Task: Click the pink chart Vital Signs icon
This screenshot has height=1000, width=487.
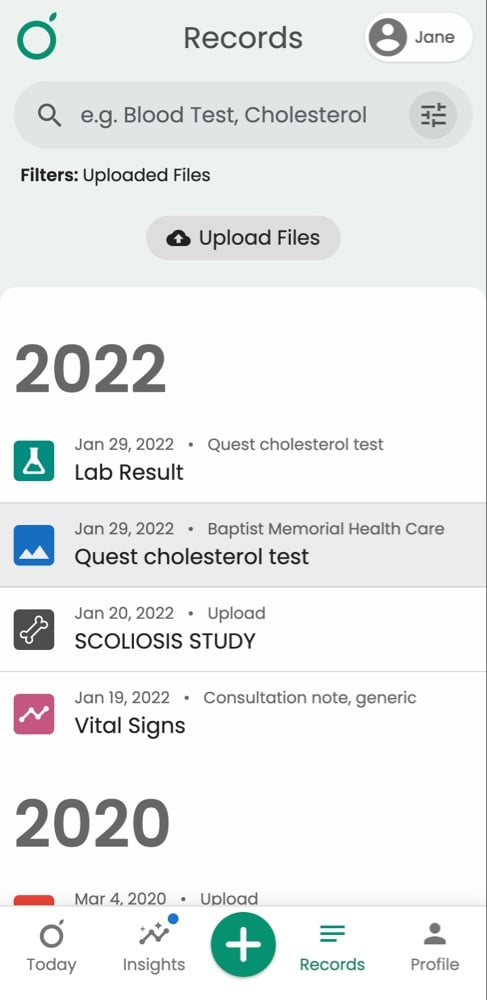Action: [x=34, y=714]
